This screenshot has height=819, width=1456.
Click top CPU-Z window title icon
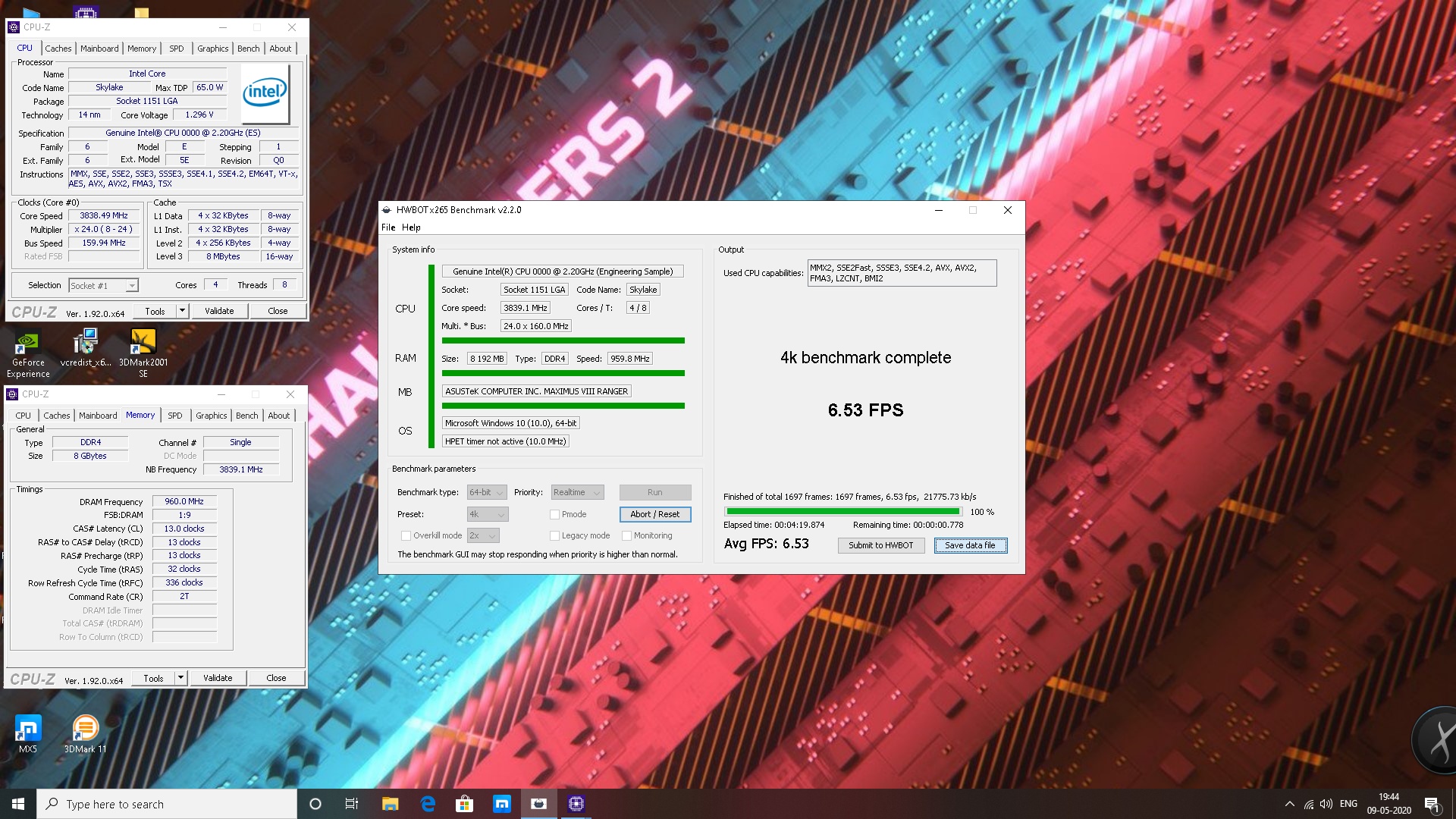click(x=13, y=27)
